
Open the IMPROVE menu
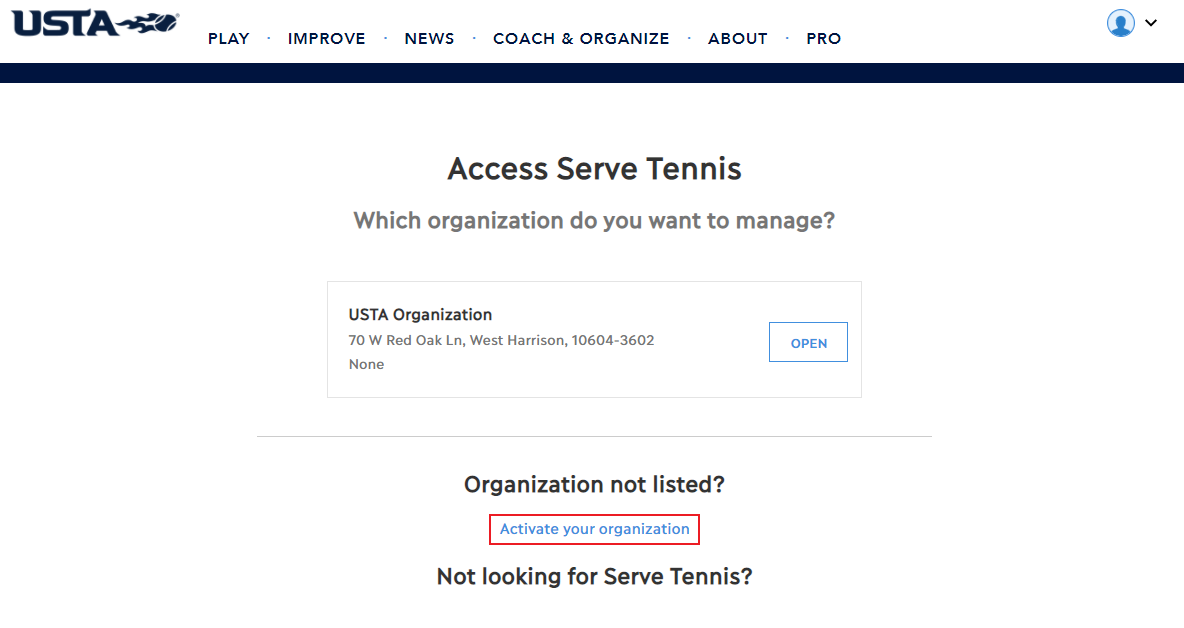tap(326, 38)
